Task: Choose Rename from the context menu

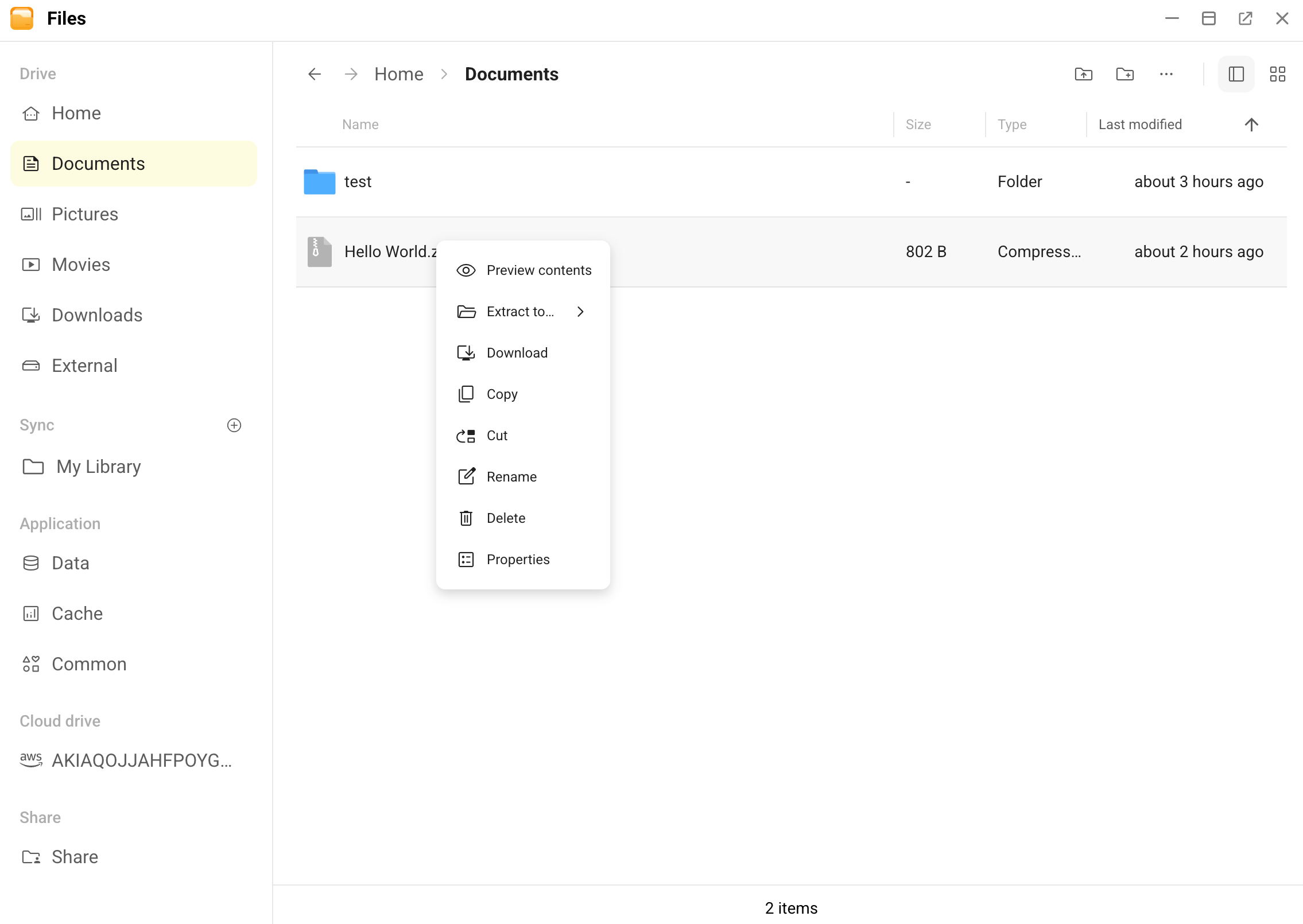Action: [x=523, y=477]
